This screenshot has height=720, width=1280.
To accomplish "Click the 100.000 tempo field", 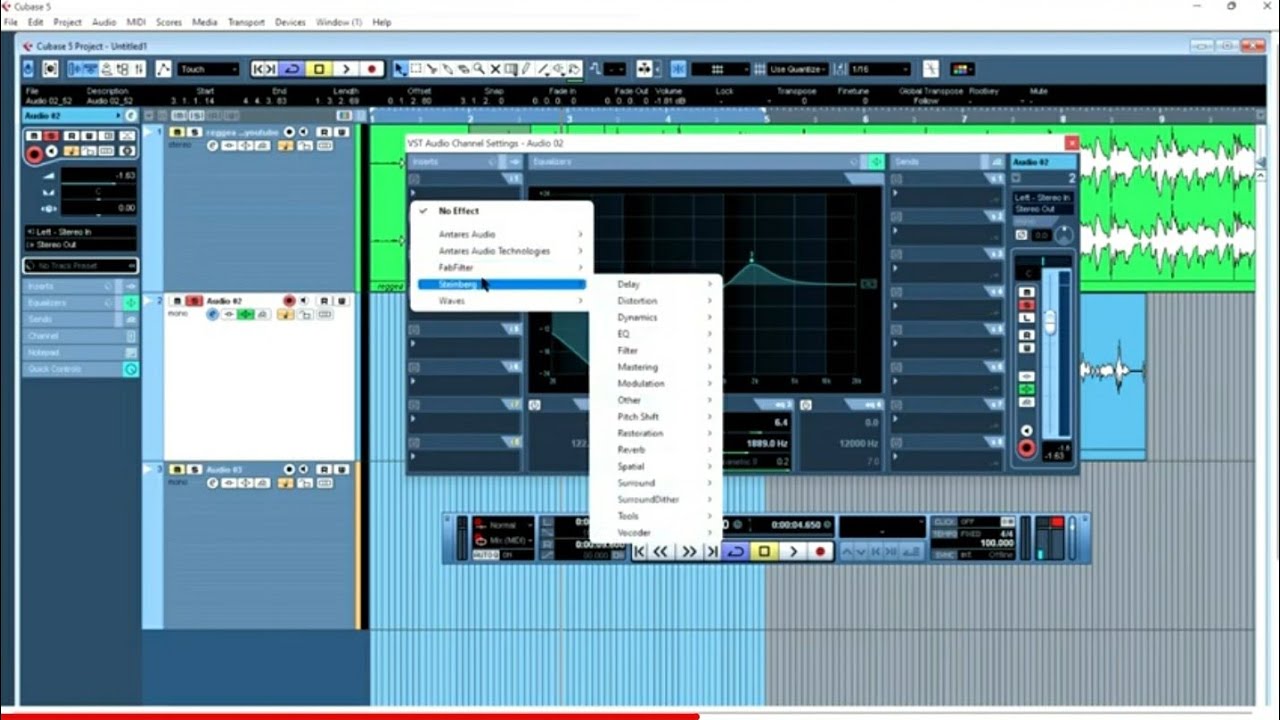I will [x=997, y=543].
